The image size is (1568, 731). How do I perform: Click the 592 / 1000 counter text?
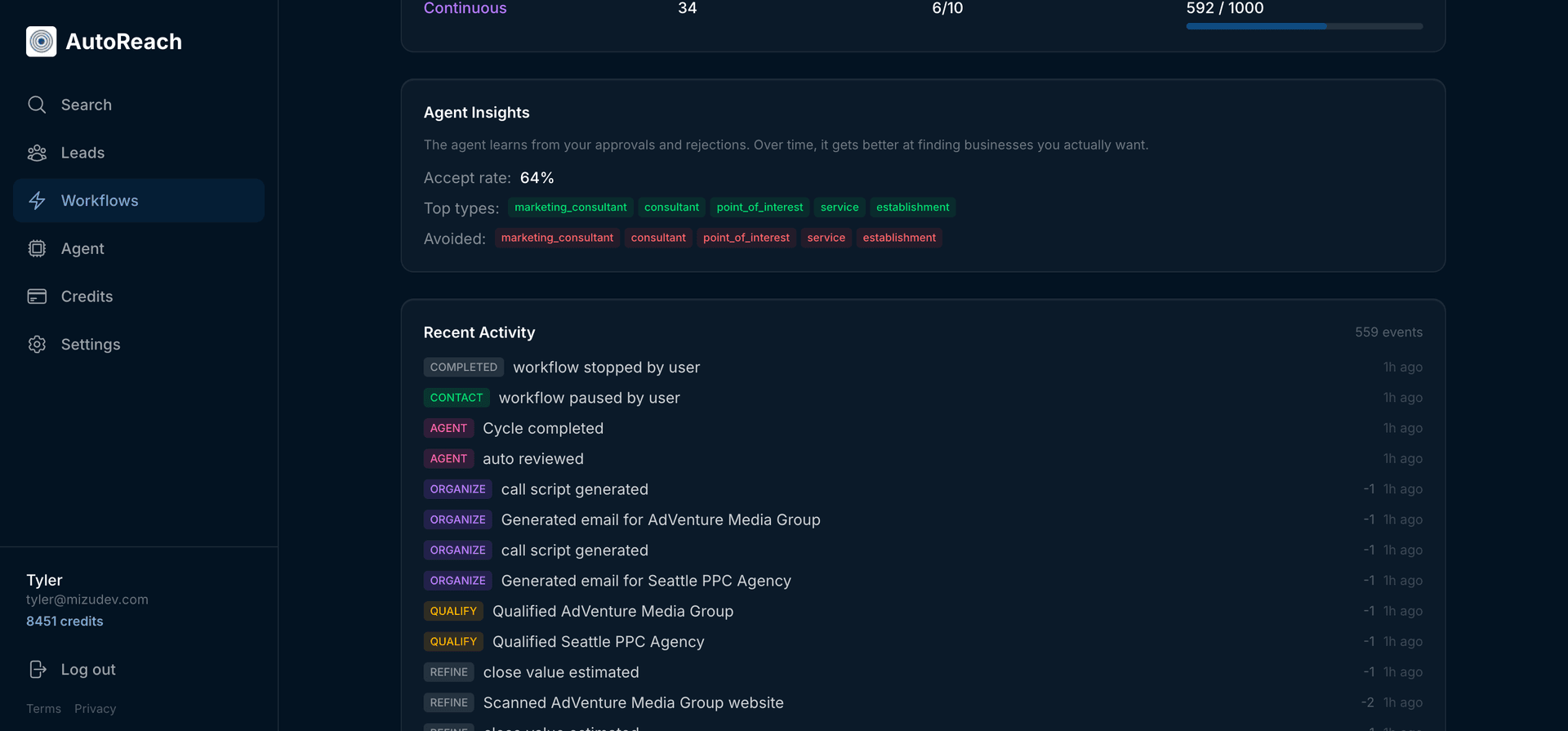[1224, 8]
